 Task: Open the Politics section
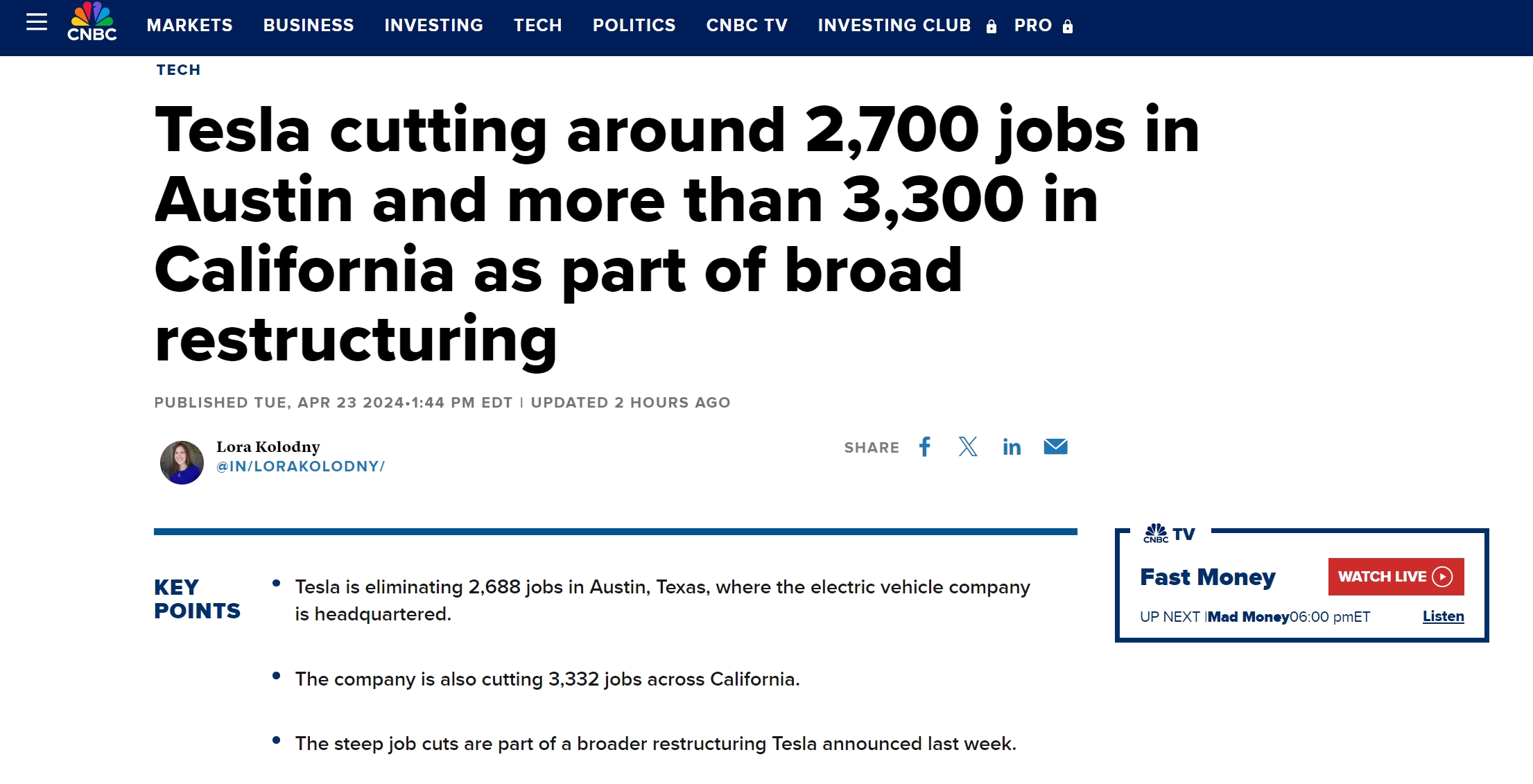click(634, 26)
